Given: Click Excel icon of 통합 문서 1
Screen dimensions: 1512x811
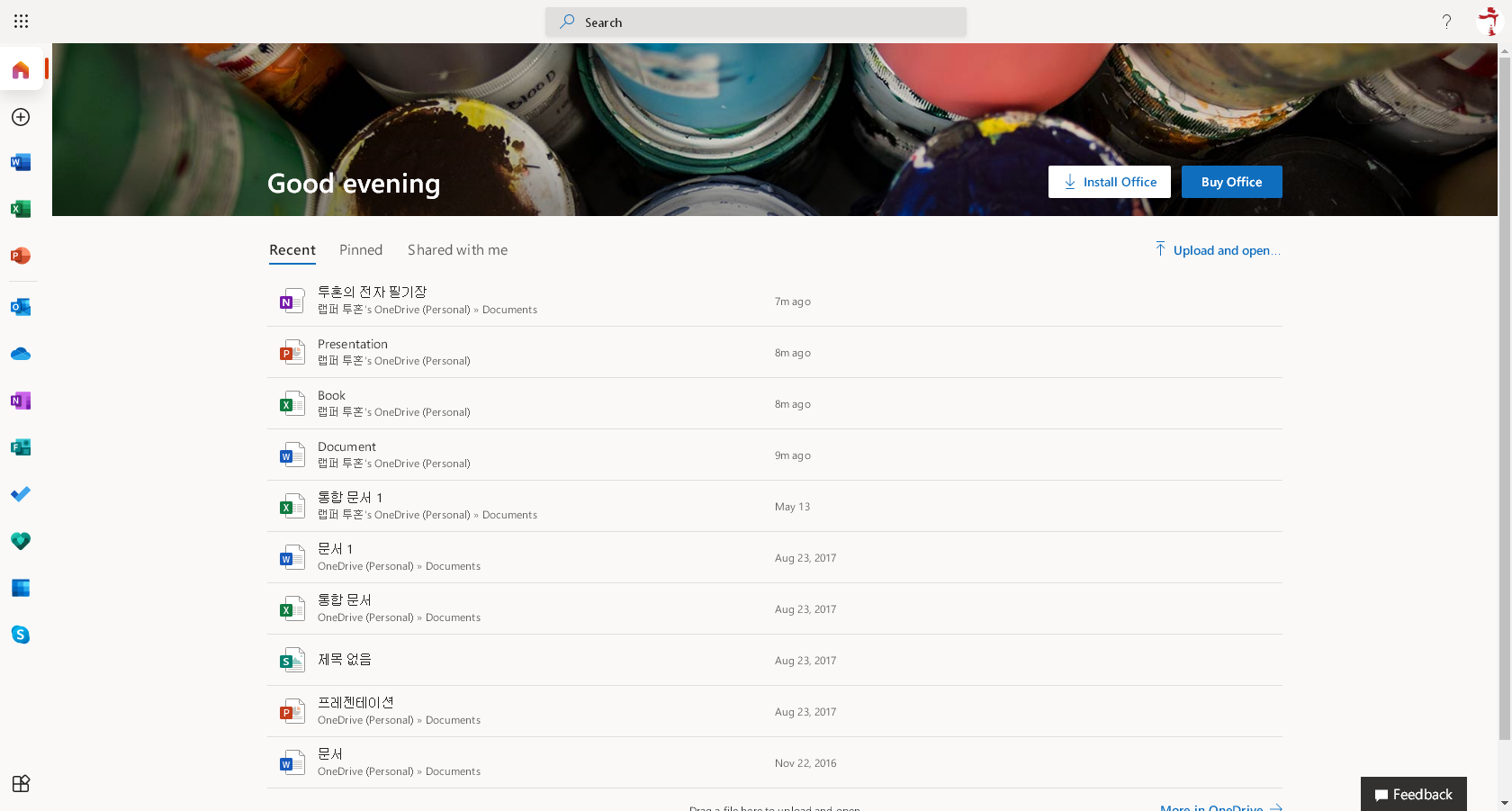Looking at the screenshot, I should pyautogui.click(x=292, y=506).
